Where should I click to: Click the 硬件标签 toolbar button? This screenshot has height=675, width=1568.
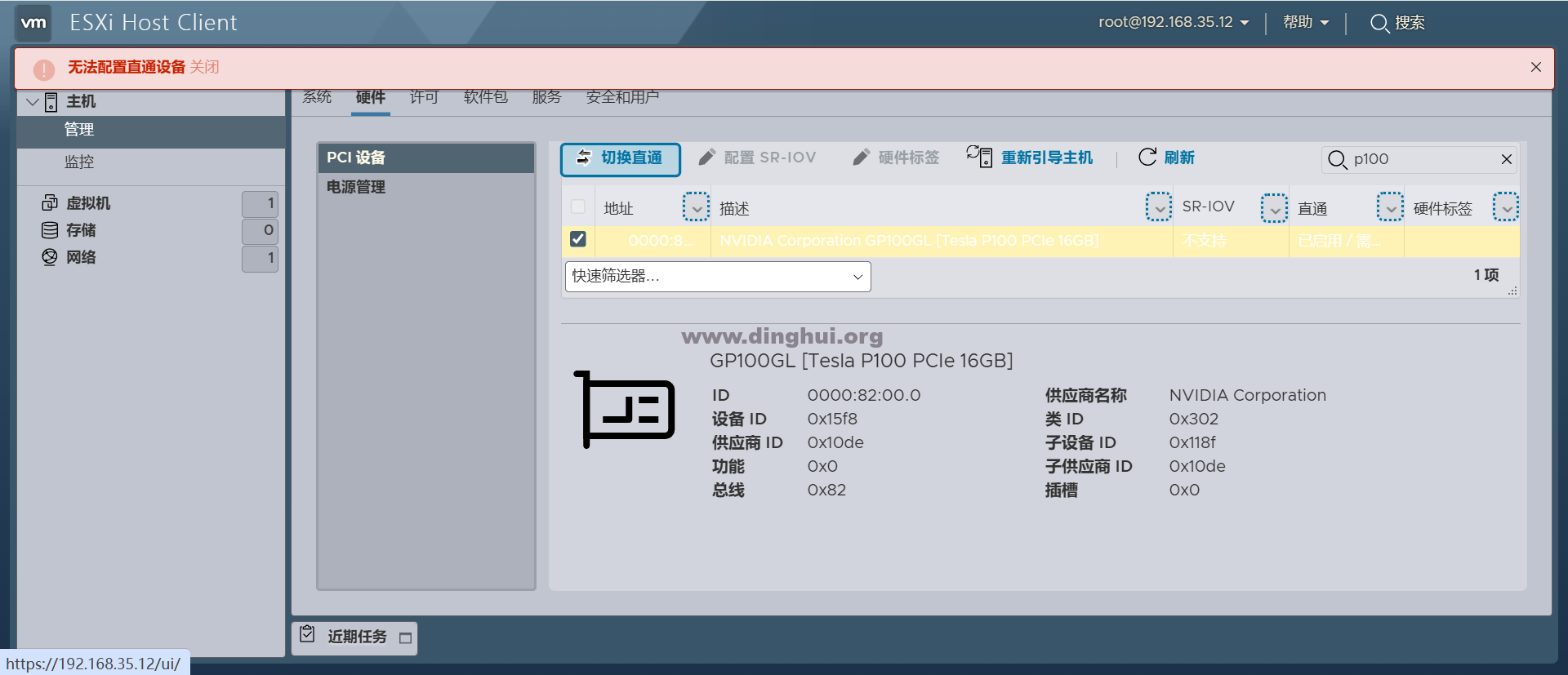coord(896,158)
